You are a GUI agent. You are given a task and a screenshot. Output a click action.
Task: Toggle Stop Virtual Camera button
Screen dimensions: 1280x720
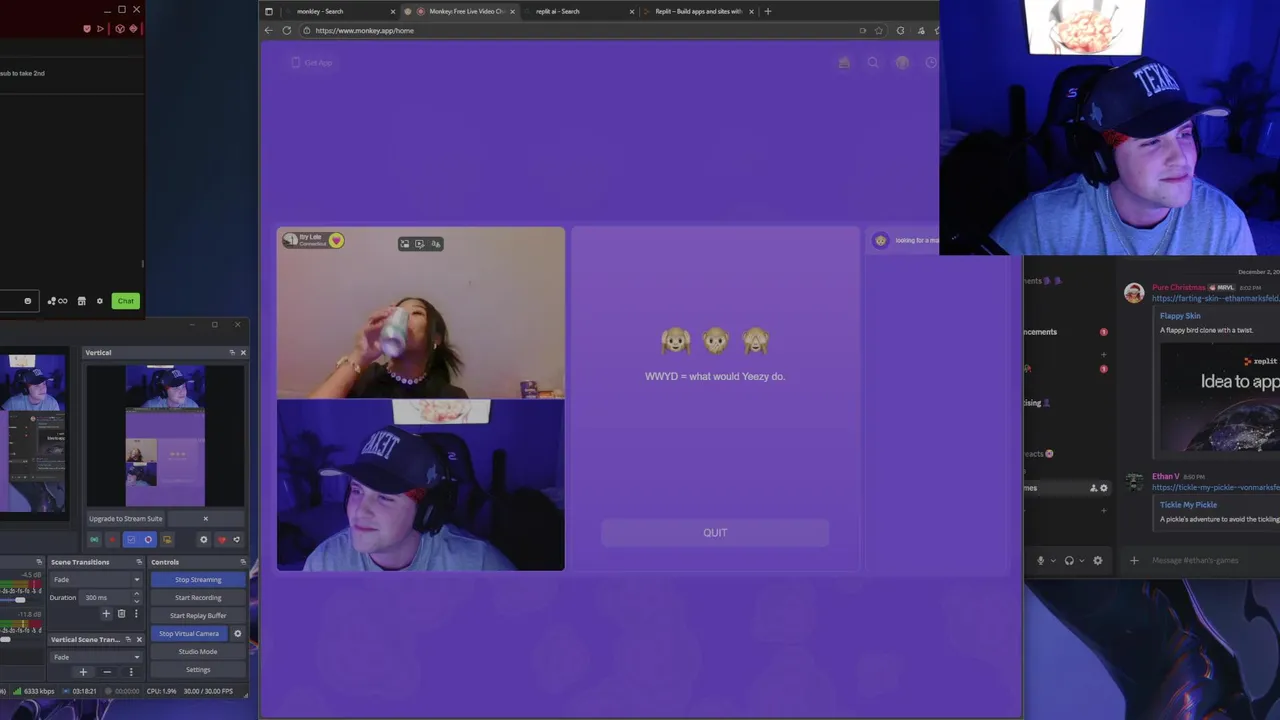pyautogui.click(x=189, y=633)
